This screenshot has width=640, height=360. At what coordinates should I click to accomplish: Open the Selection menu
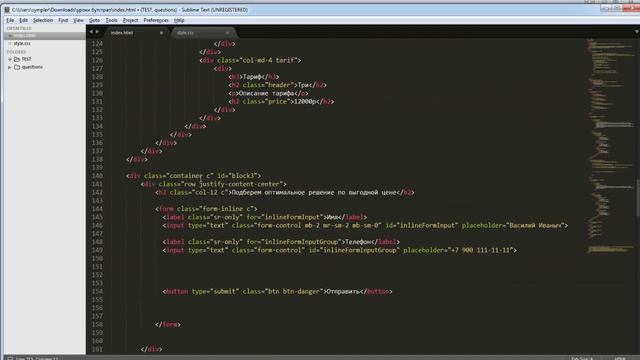pos(43,20)
